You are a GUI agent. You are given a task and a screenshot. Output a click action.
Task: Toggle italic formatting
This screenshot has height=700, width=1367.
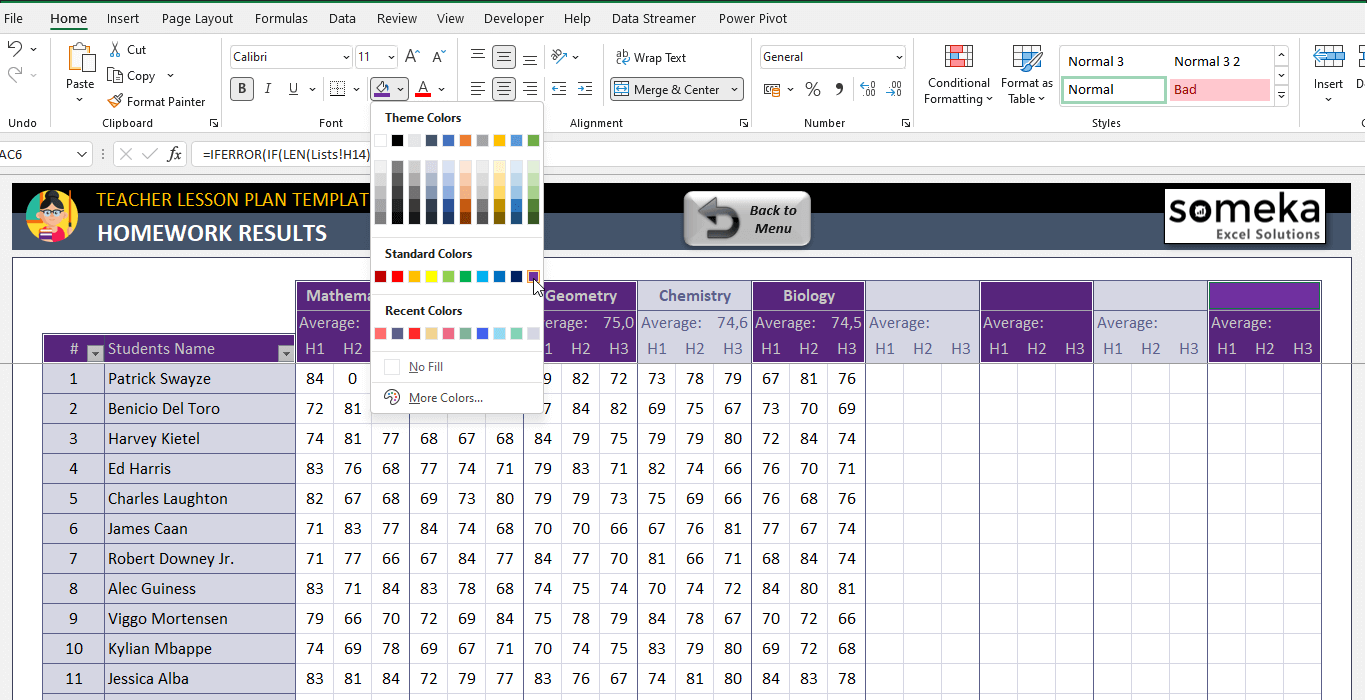[267, 89]
